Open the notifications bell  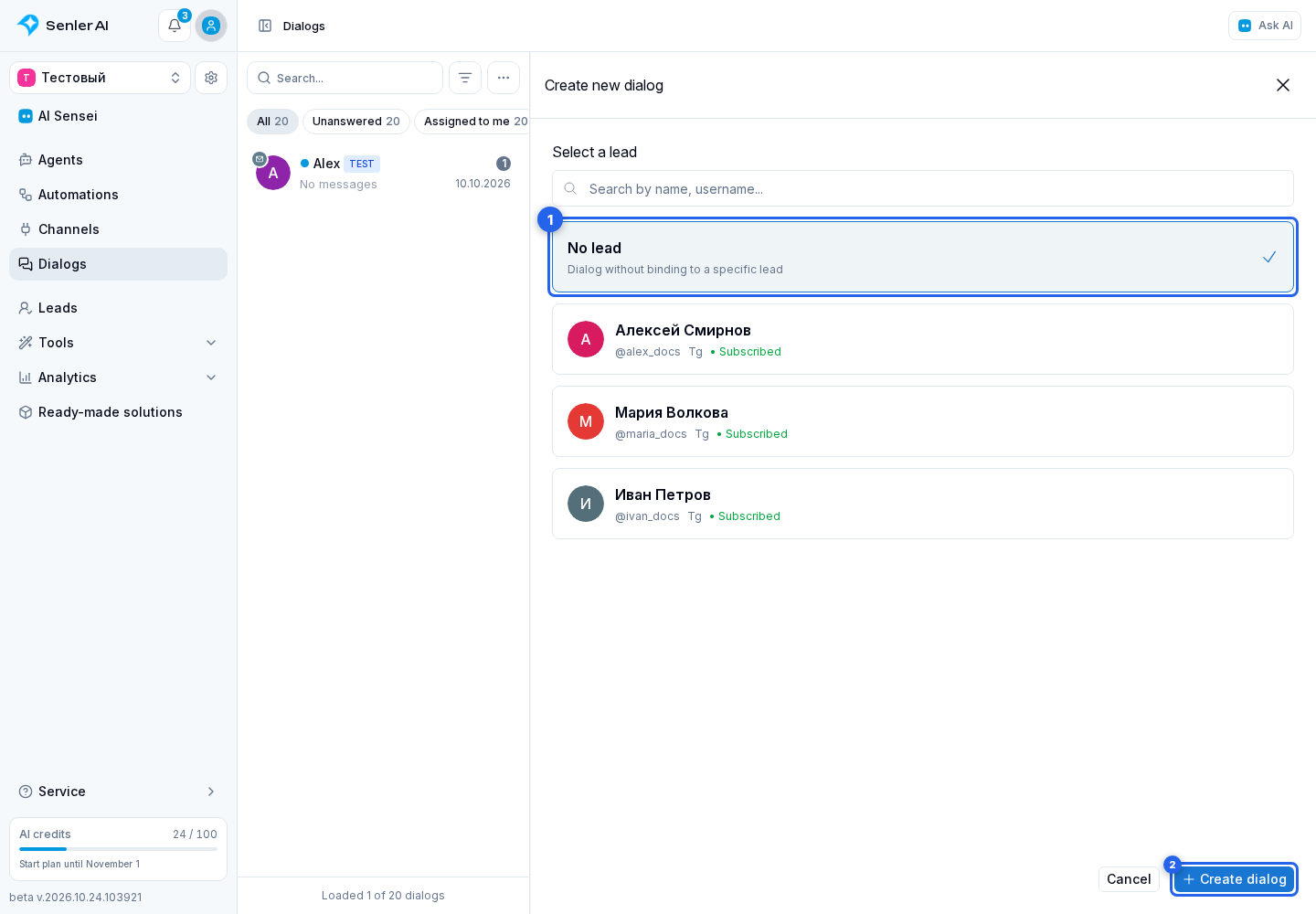click(x=175, y=26)
